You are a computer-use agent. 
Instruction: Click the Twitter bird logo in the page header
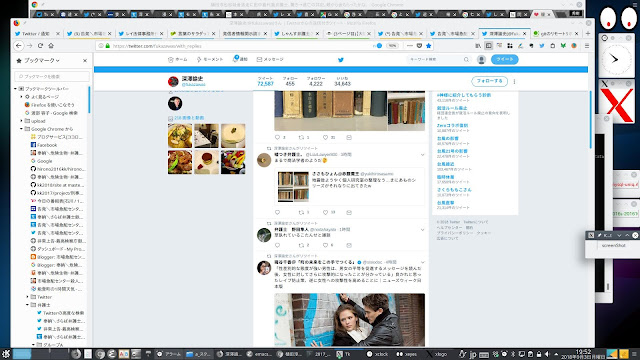pyautogui.click(x=341, y=60)
